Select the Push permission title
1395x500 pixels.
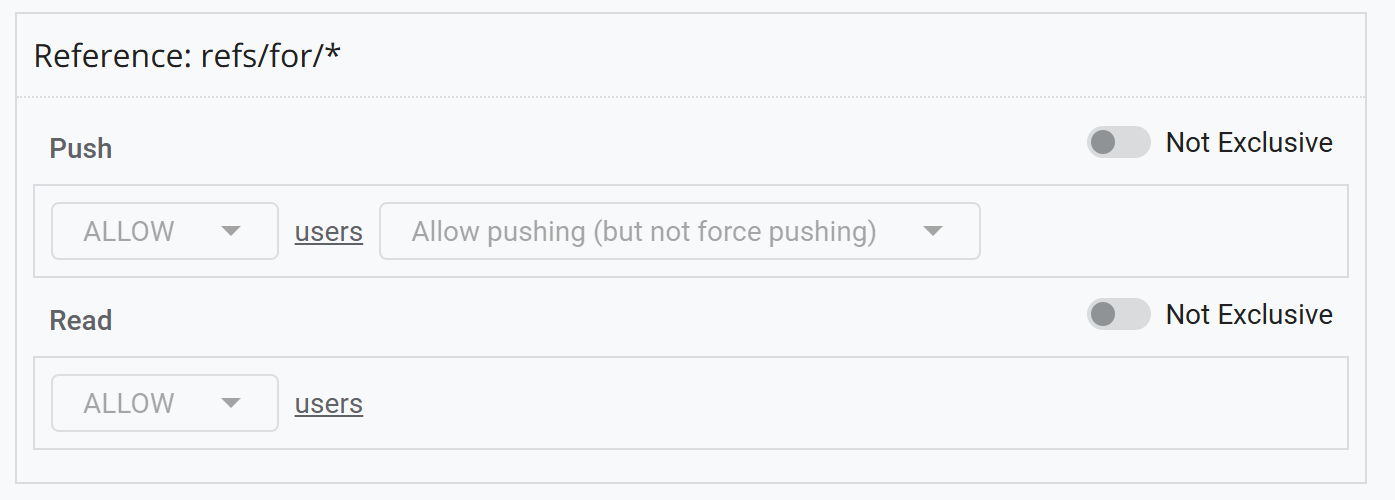click(81, 149)
